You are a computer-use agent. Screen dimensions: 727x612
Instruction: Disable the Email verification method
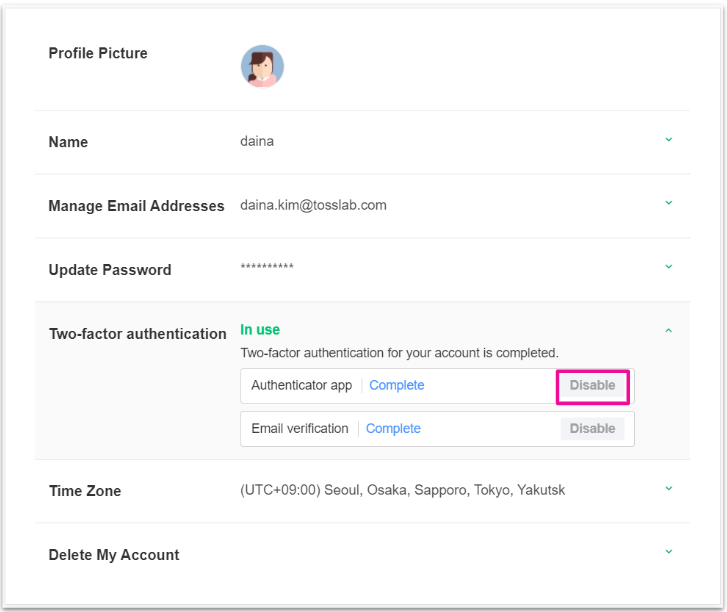click(592, 429)
